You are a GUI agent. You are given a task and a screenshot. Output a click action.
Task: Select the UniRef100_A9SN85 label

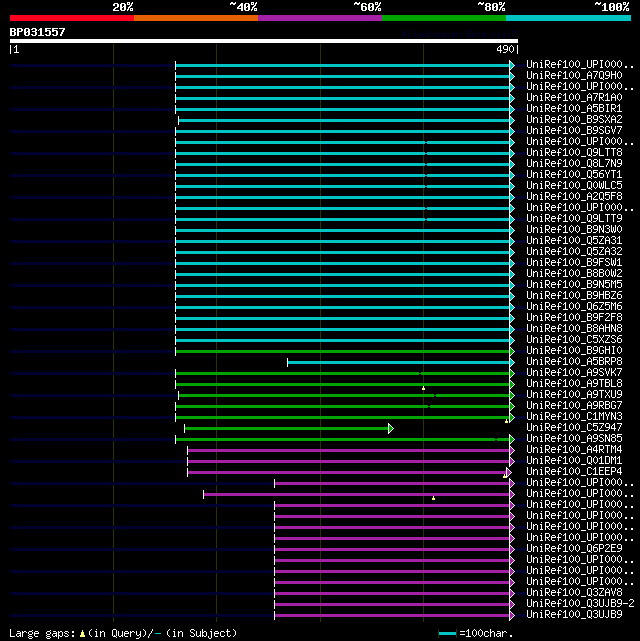click(x=574, y=439)
